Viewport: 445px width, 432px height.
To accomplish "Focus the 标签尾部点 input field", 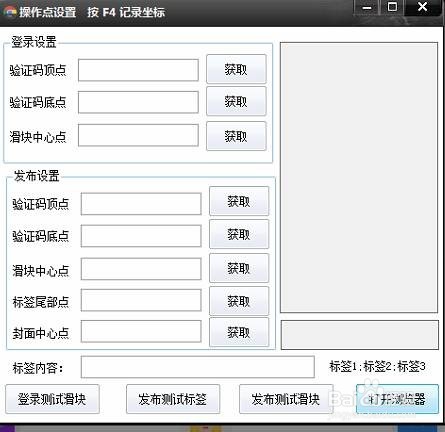I will click(141, 300).
